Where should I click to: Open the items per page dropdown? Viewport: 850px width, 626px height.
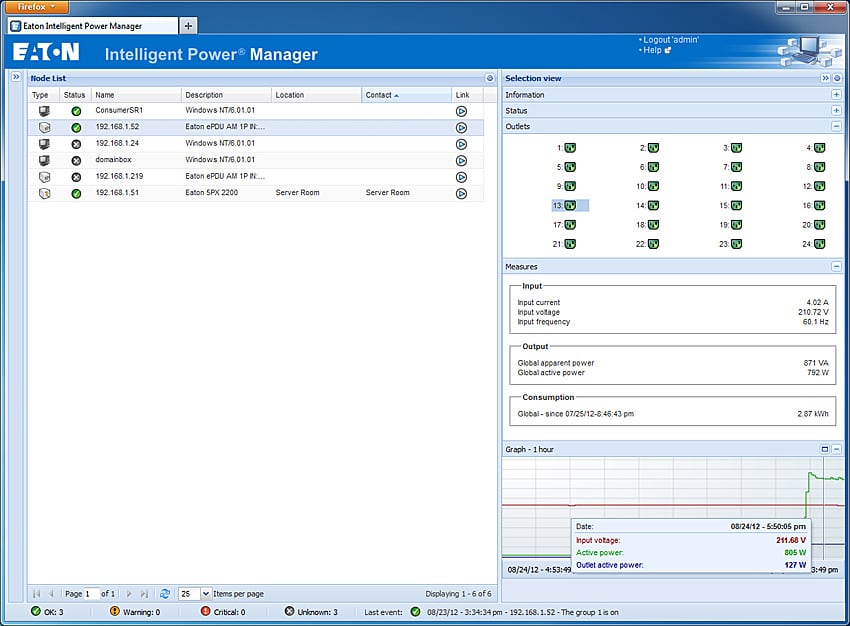click(x=205, y=593)
